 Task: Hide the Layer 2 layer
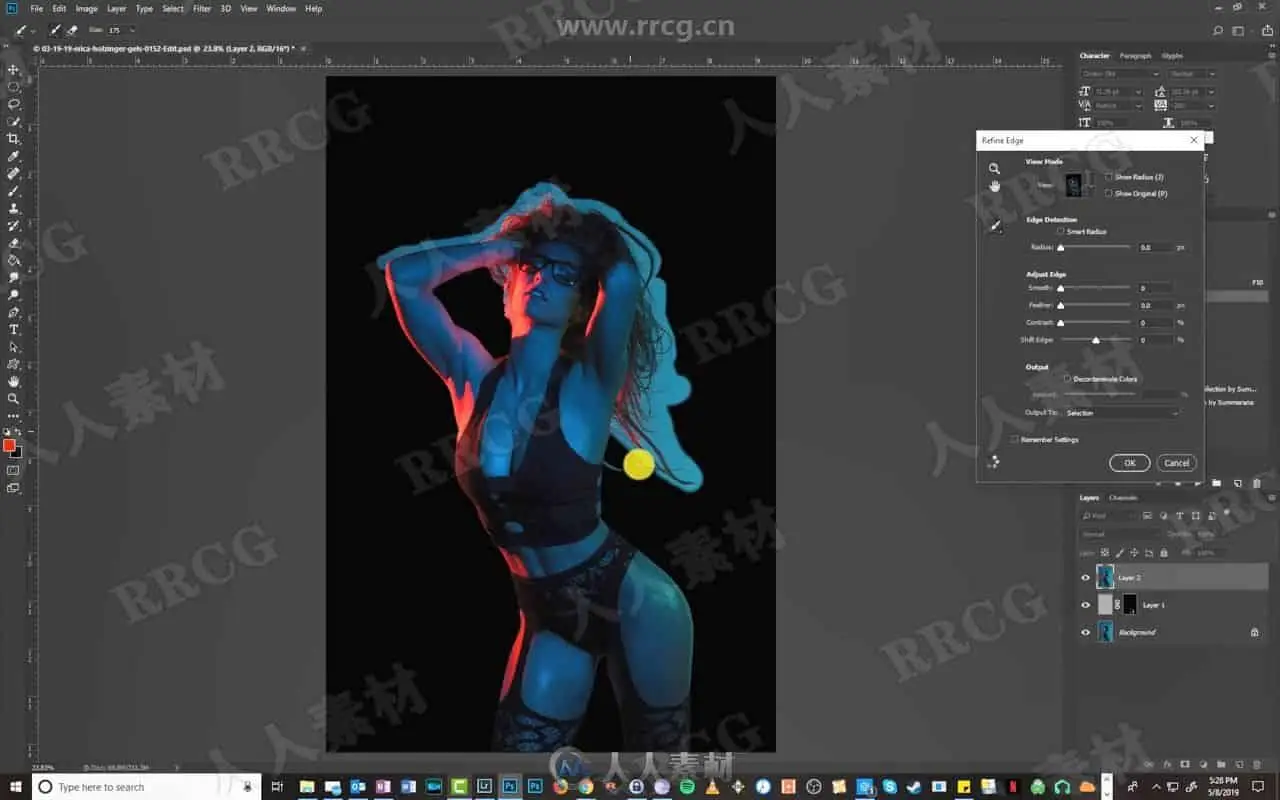pyautogui.click(x=1086, y=577)
